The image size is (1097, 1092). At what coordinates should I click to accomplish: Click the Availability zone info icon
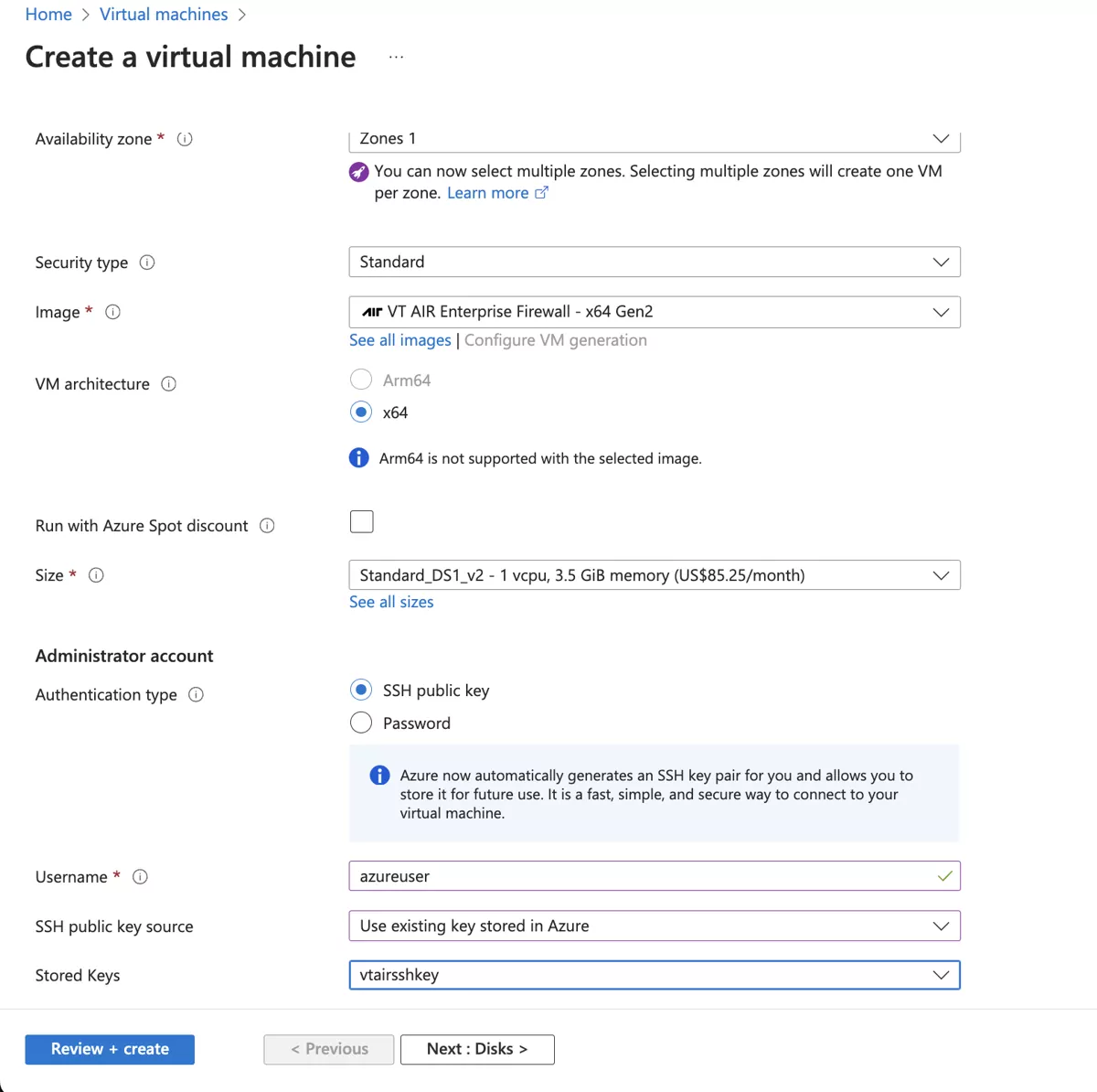pyautogui.click(x=185, y=138)
